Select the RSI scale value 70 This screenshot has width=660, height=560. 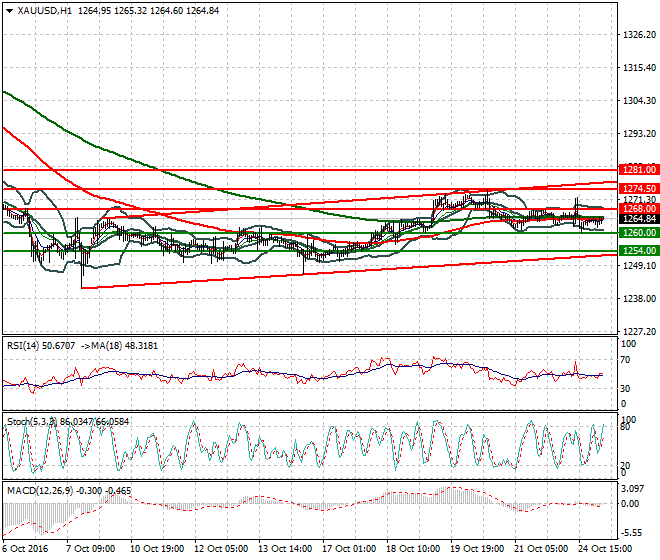[x=625, y=360]
